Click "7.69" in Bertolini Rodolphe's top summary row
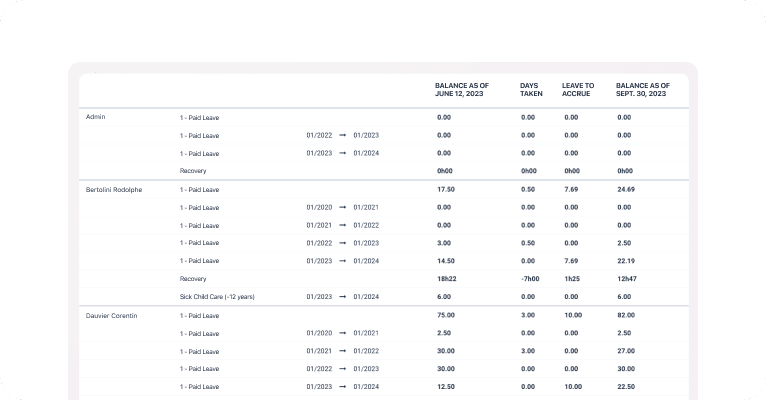The image size is (766, 400). [571, 189]
